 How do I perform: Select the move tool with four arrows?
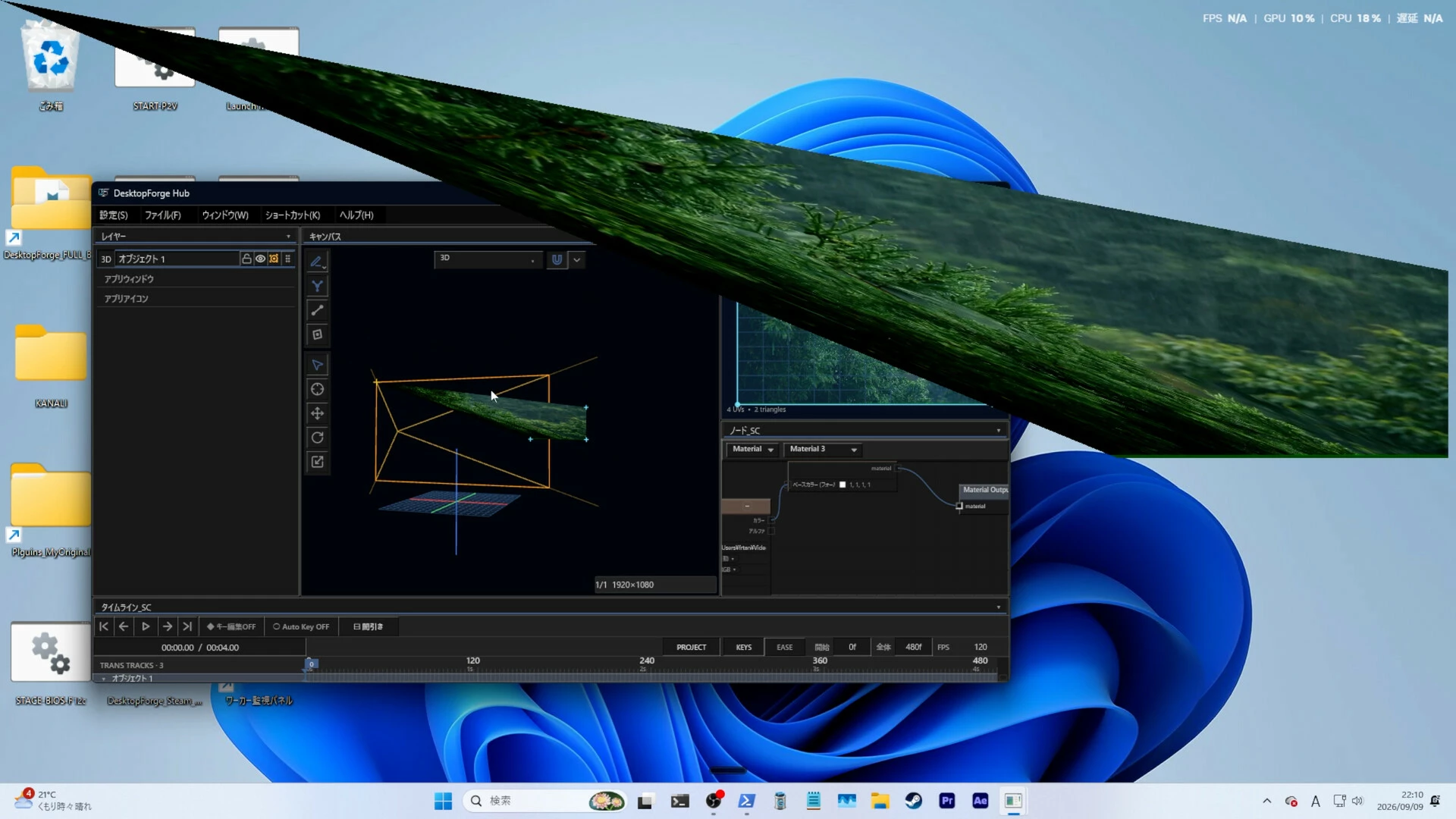317,413
